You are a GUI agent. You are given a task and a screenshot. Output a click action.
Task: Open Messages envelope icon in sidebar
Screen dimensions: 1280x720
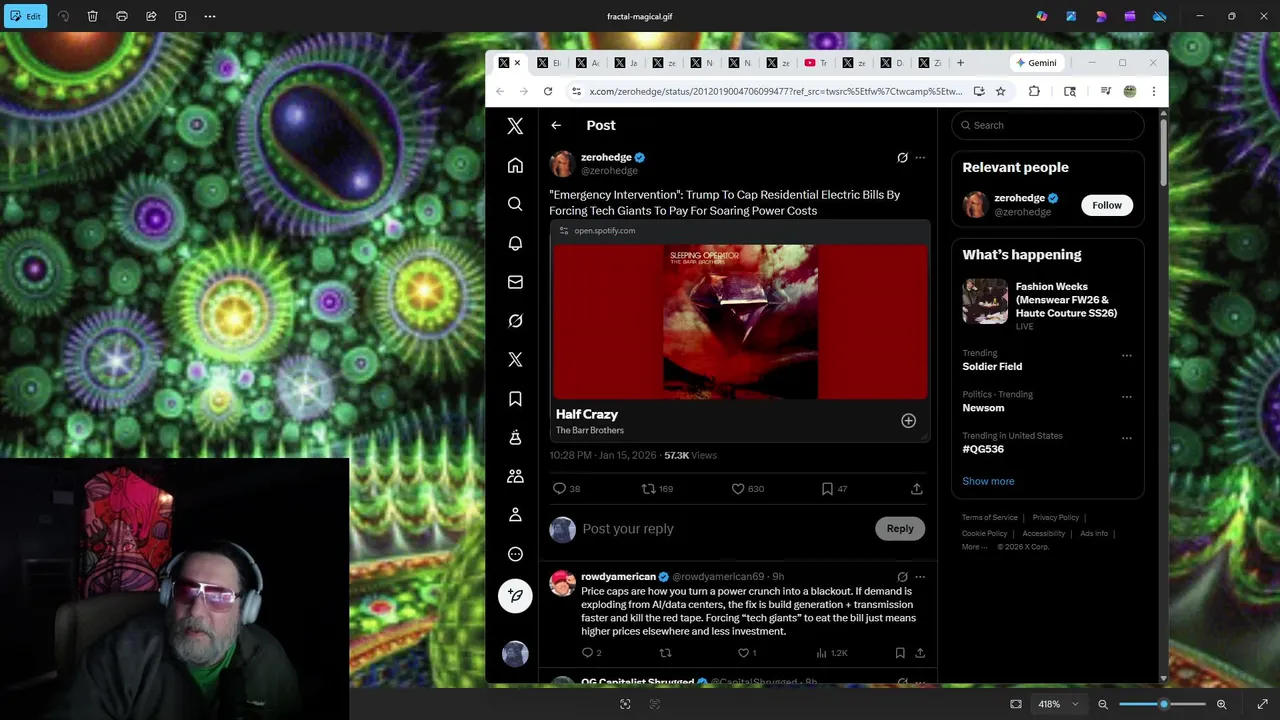click(515, 282)
